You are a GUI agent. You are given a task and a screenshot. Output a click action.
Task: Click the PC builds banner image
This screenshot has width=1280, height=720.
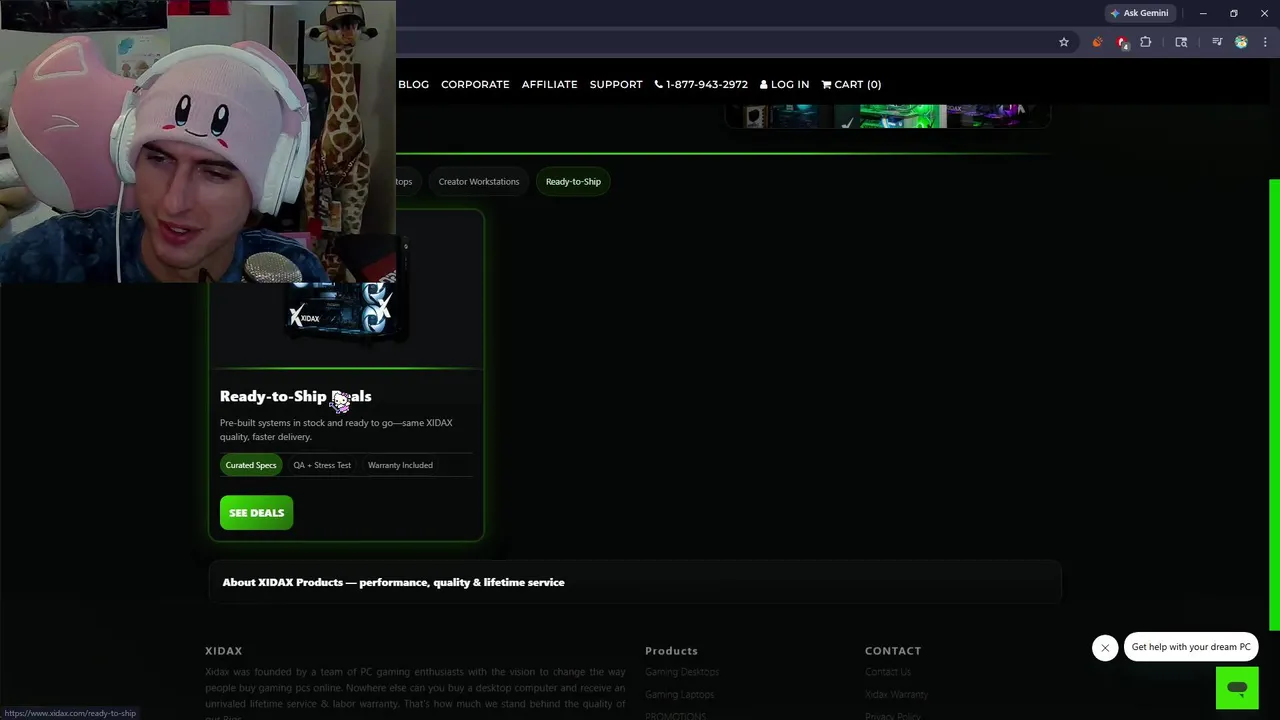(888, 116)
